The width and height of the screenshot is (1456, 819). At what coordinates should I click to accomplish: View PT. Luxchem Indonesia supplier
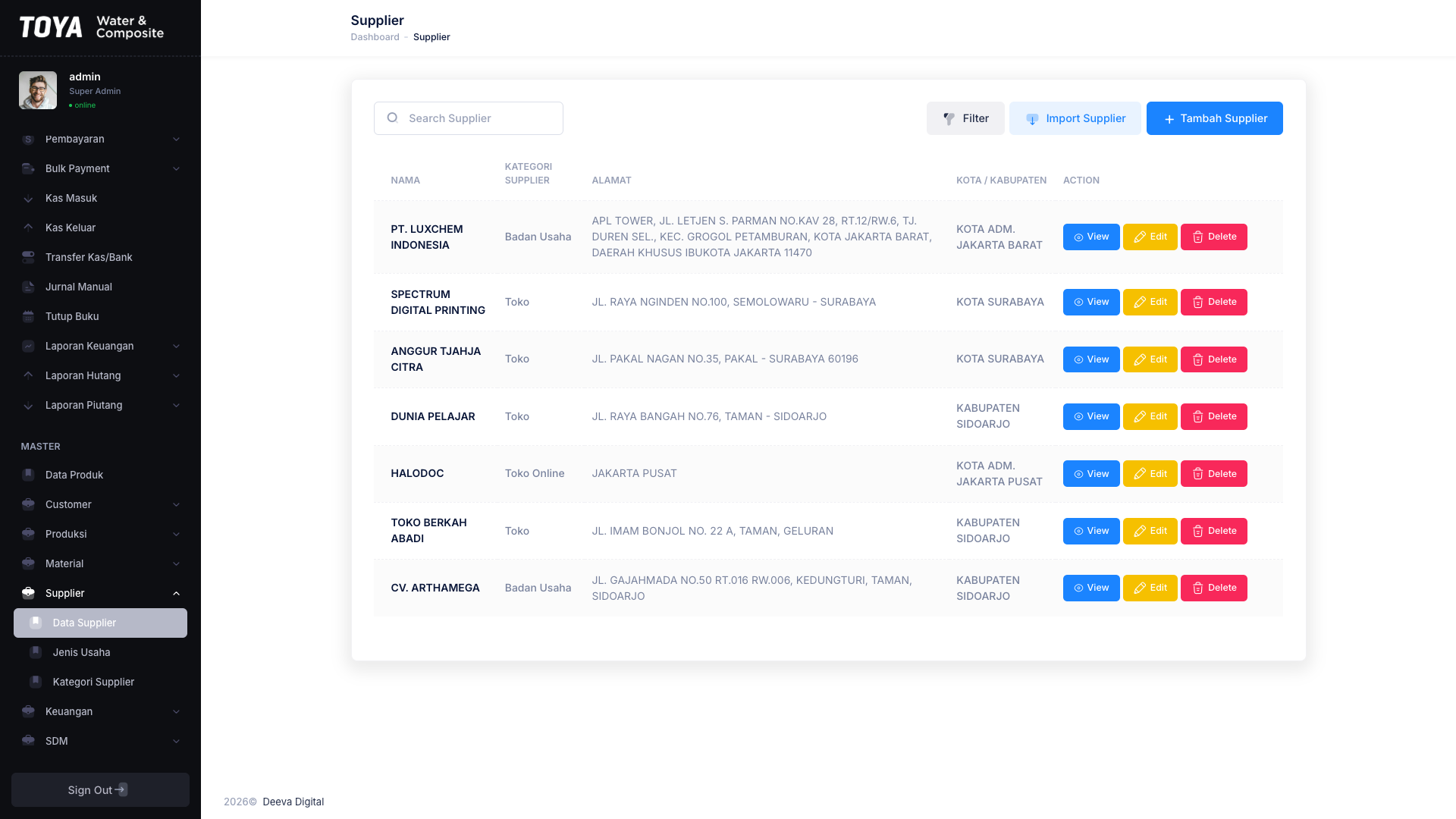click(1090, 237)
